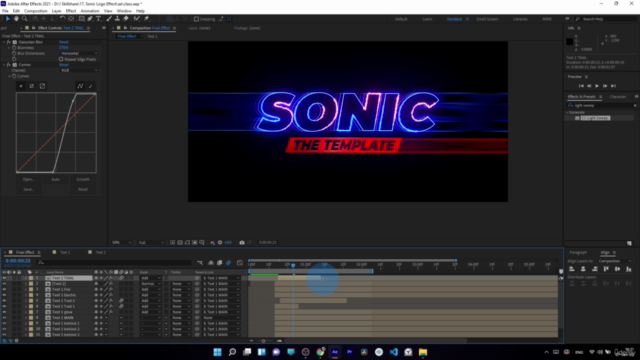Switch to the Character panel tab
Viewport: 640px width, 360px height.
pyautogui.click(x=618, y=97)
